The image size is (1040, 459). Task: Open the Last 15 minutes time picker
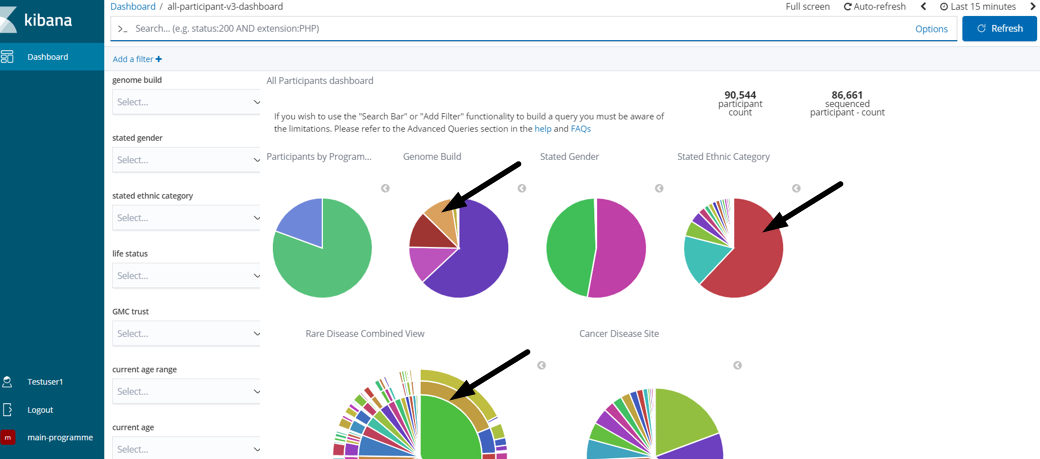(978, 7)
